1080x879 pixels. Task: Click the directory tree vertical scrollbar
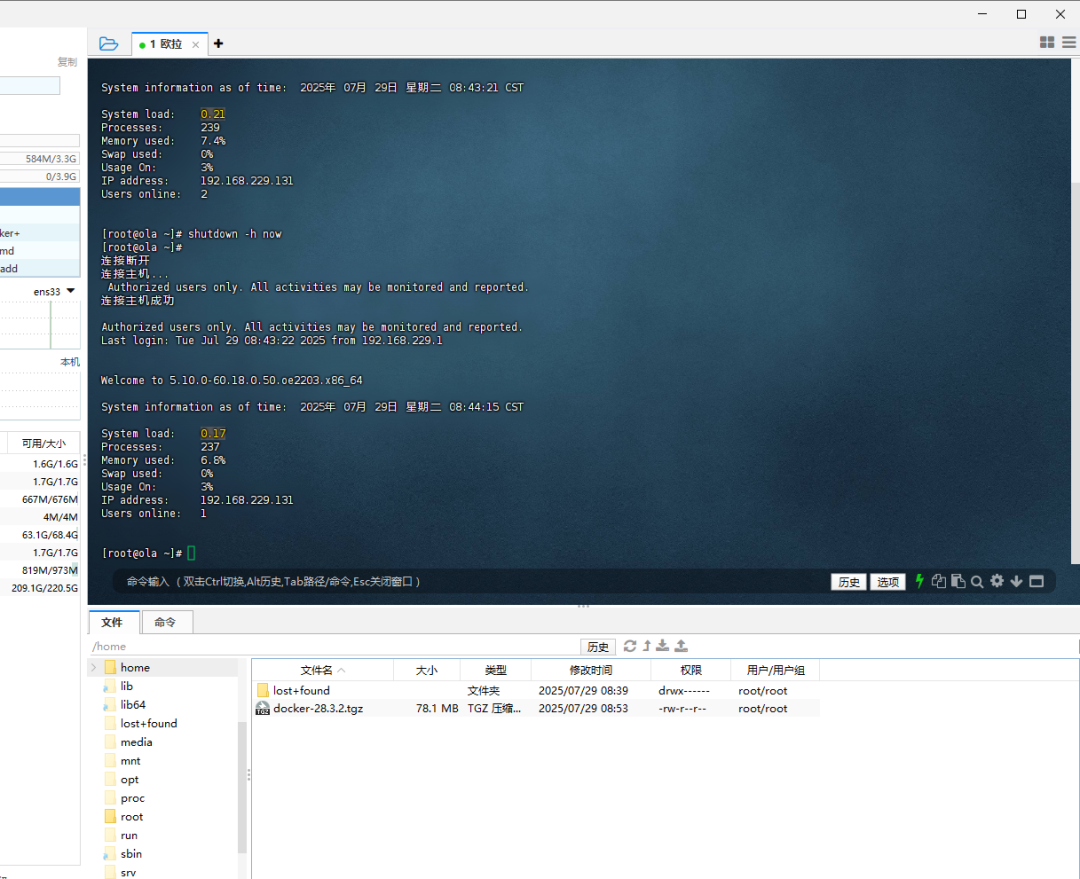[242, 785]
